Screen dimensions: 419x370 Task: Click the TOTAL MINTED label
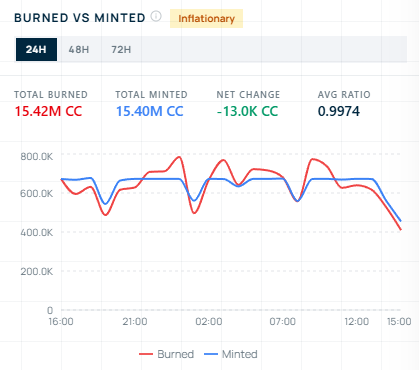[x=151, y=95]
